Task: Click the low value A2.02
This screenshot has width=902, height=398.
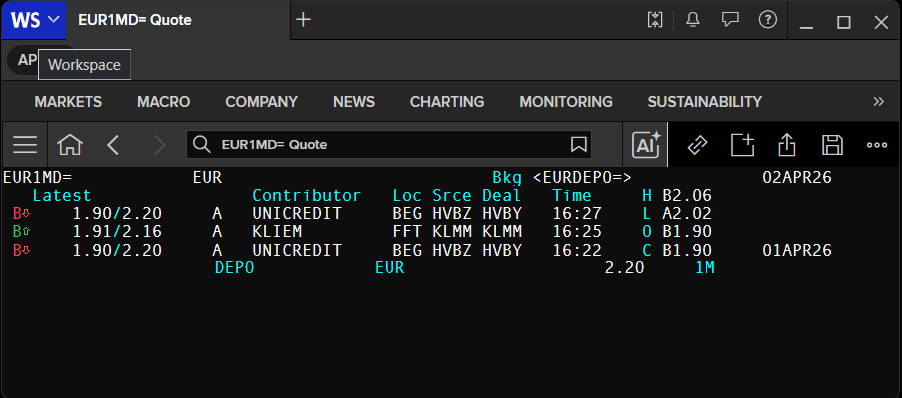Action: click(x=687, y=214)
